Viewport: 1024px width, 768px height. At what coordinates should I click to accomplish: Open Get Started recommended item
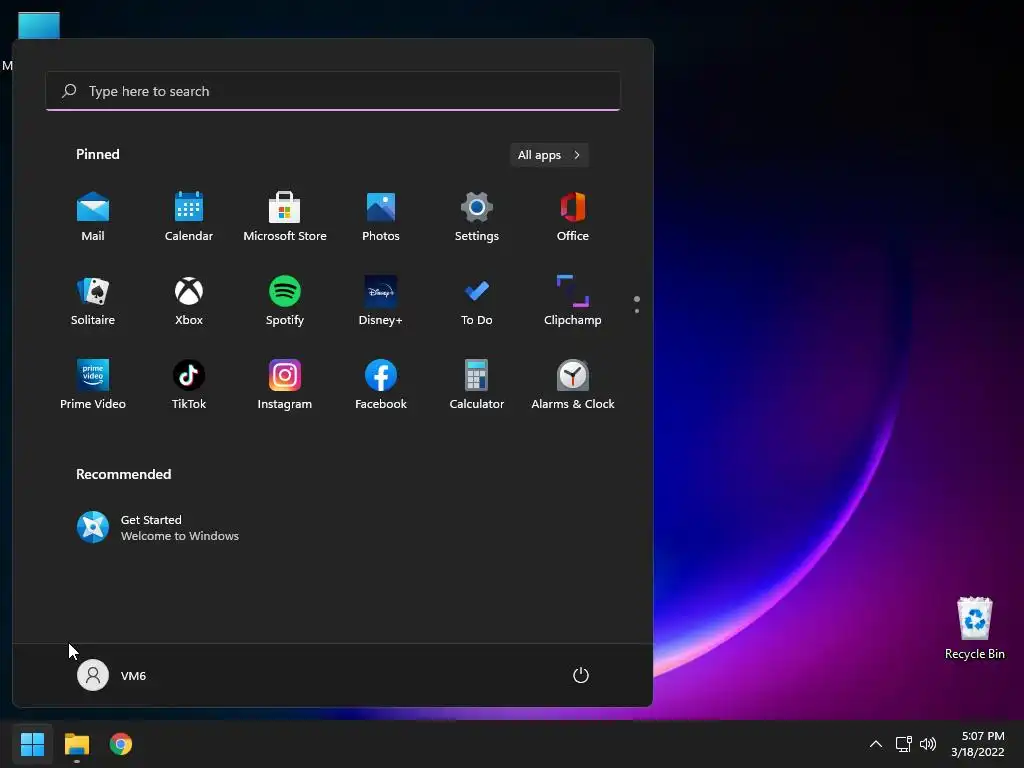(158, 528)
